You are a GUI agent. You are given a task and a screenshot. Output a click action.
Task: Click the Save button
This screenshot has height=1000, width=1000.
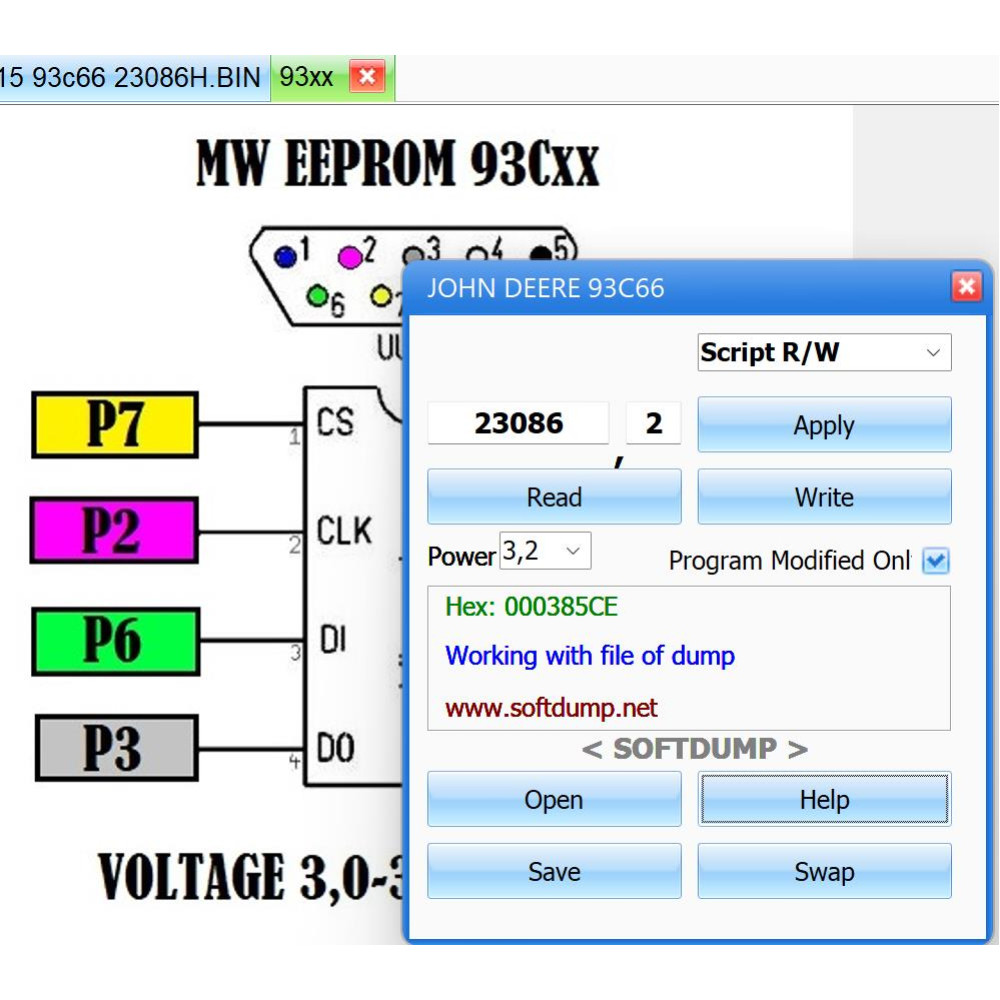(x=554, y=871)
